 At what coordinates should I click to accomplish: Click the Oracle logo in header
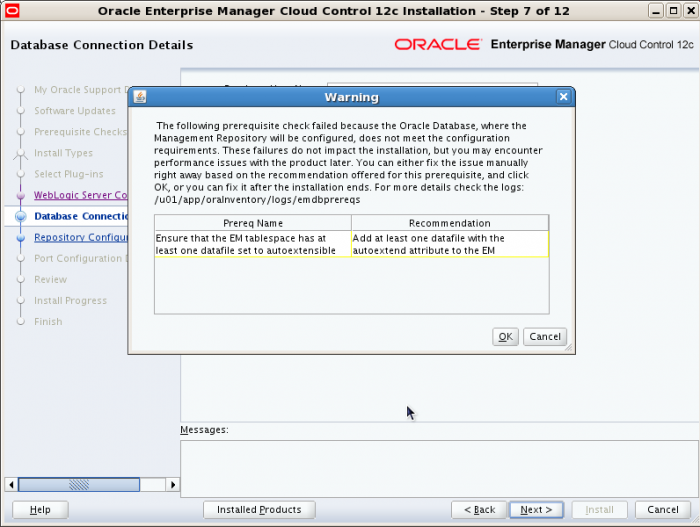pos(438,44)
